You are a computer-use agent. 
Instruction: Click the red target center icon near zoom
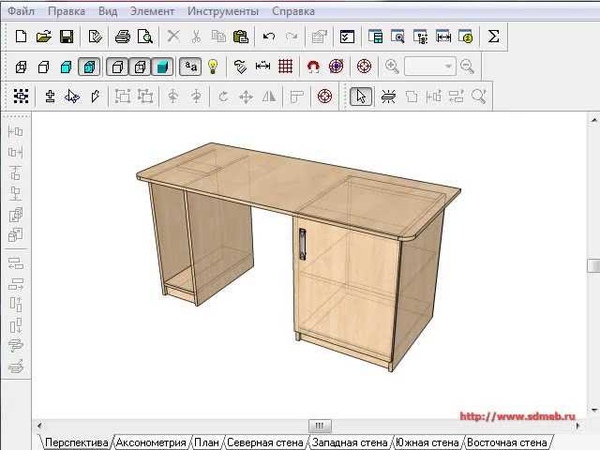[364, 67]
